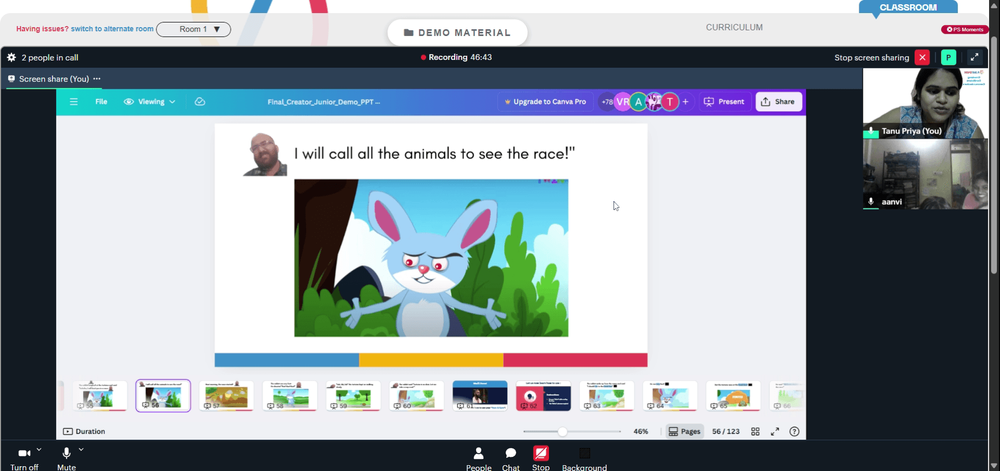Select slide 63 thumbnail
The image size is (1000, 471).
click(x=607, y=396)
